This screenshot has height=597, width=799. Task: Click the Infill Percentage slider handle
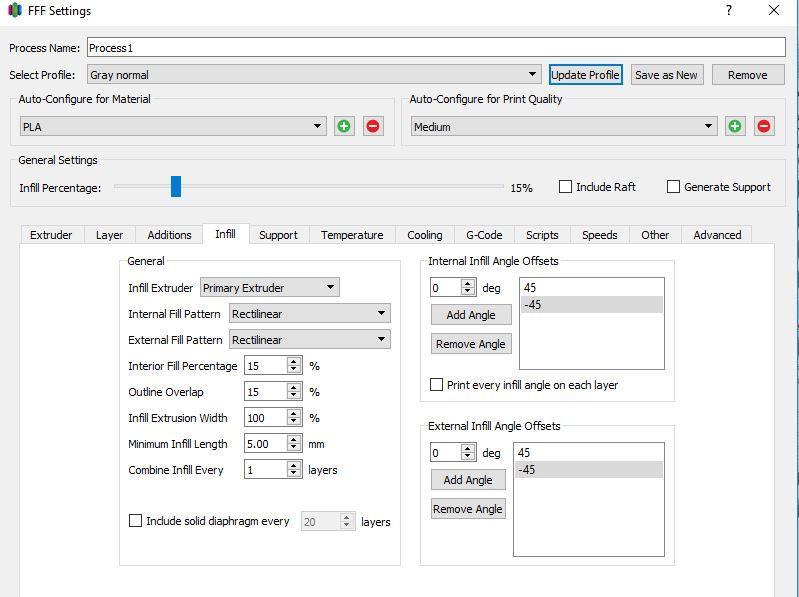click(176, 187)
